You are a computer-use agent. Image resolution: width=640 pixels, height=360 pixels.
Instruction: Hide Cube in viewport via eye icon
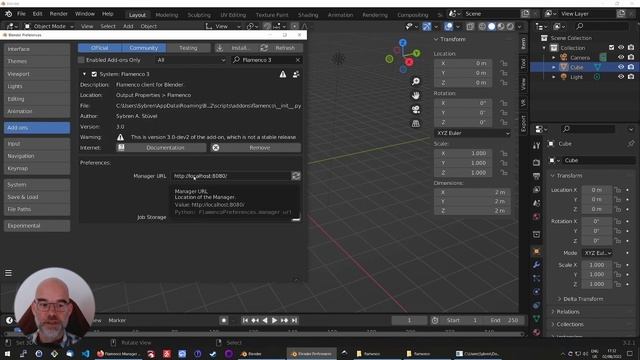tap(621, 67)
